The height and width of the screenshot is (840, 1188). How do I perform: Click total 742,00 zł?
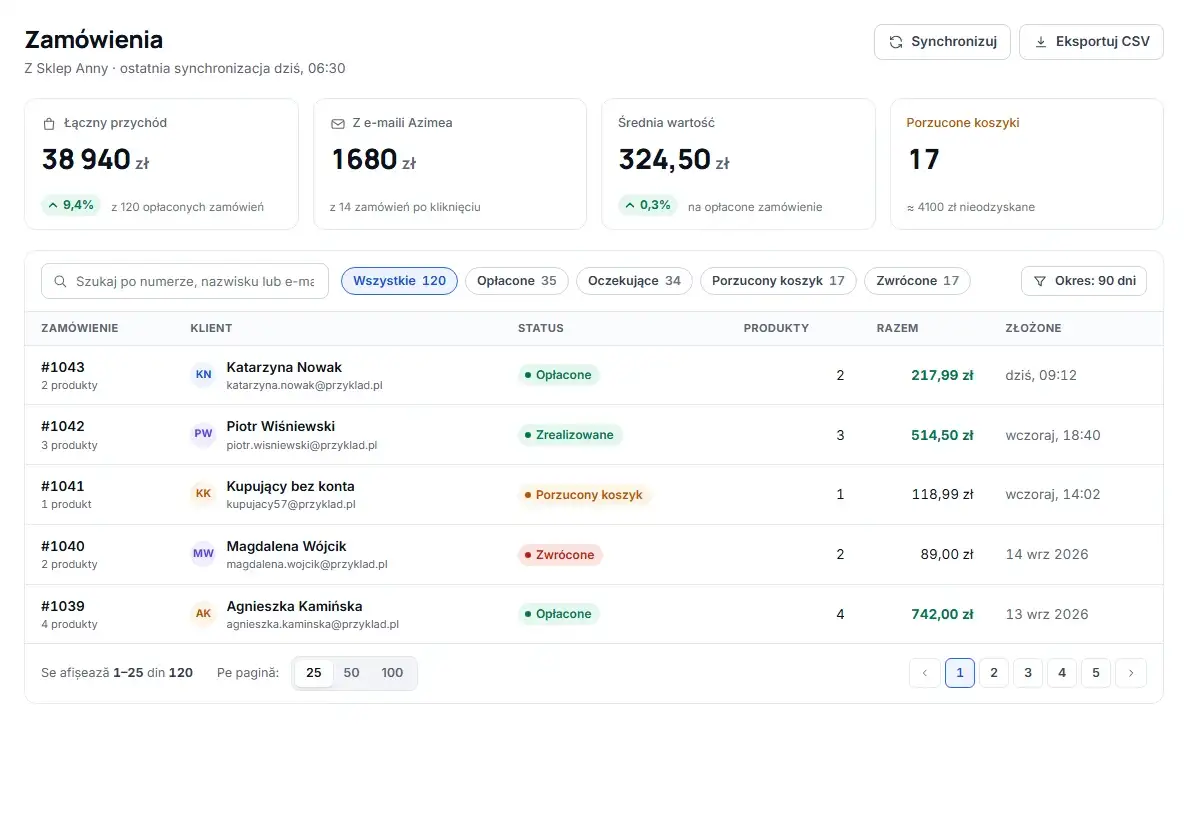tap(942, 614)
